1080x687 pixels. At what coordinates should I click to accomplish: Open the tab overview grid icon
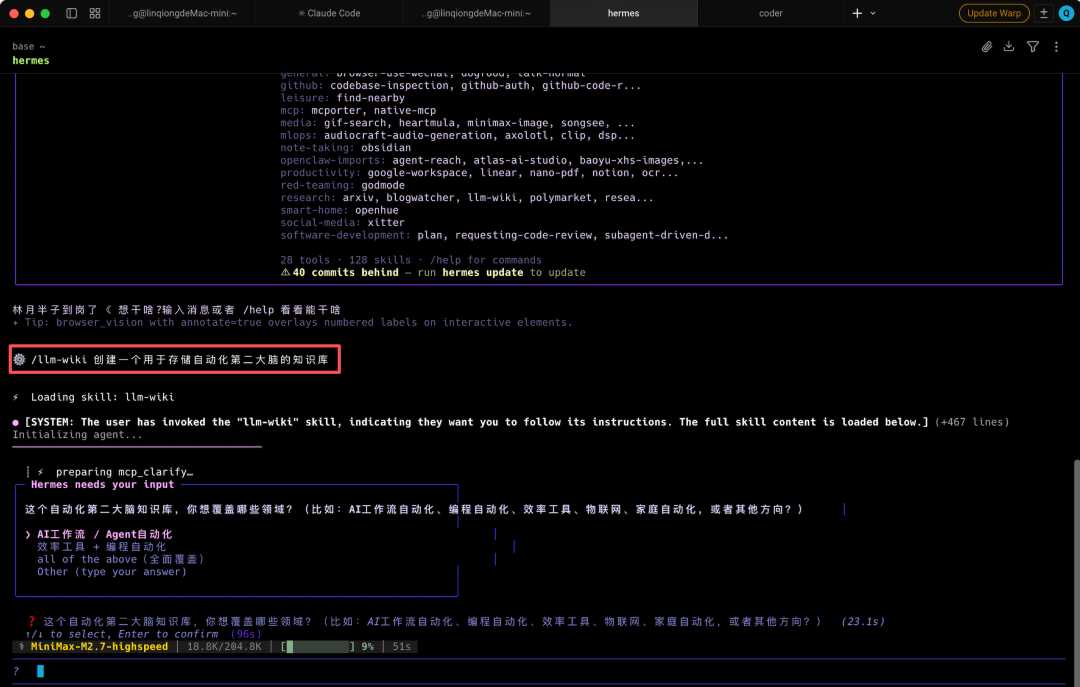(x=95, y=13)
